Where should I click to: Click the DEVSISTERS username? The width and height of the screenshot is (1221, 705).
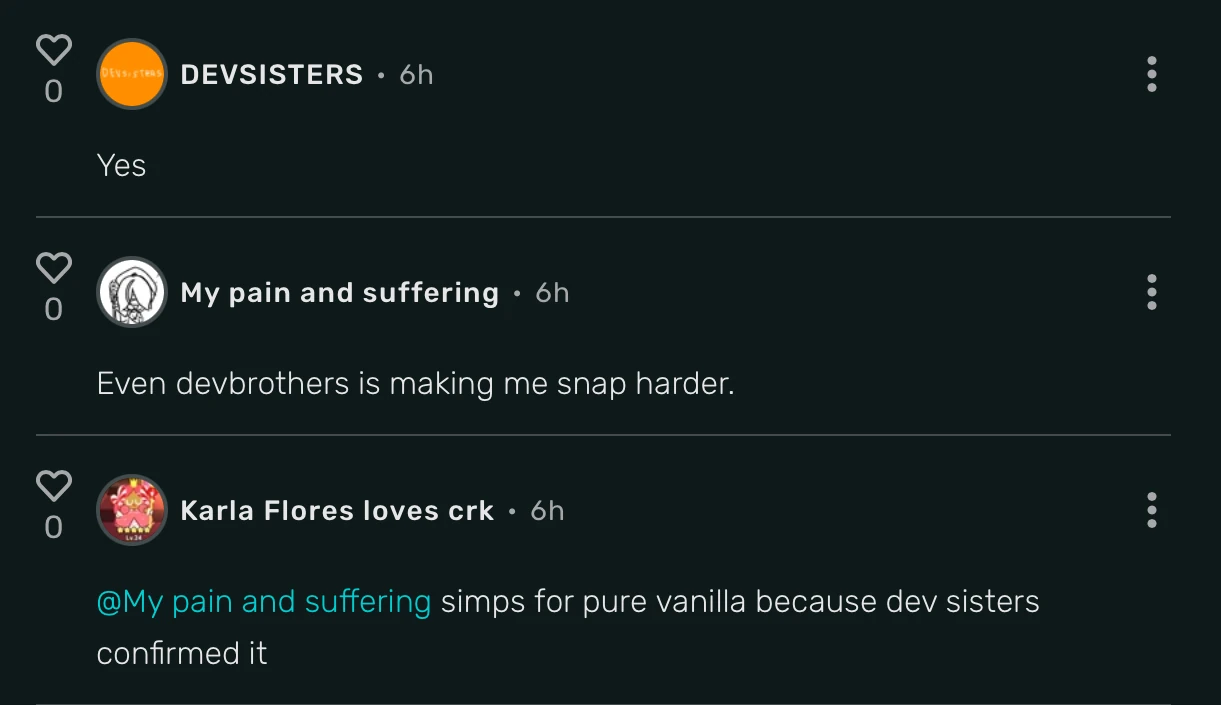pos(270,74)
